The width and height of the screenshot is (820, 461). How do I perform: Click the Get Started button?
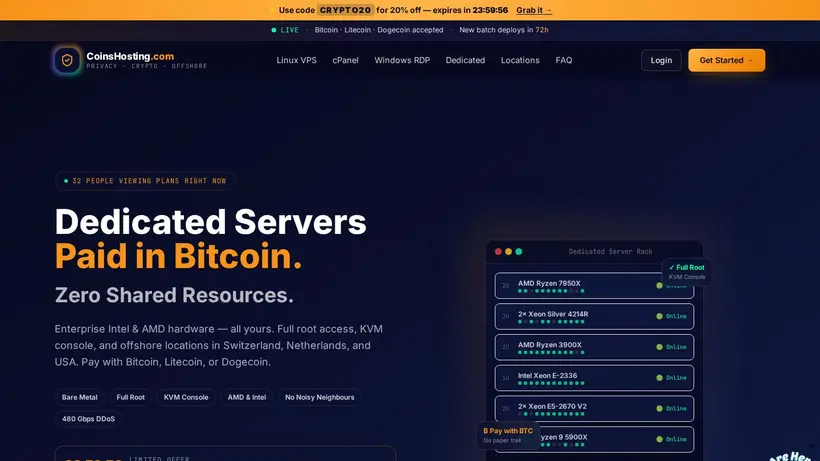(x=726, y=60)
